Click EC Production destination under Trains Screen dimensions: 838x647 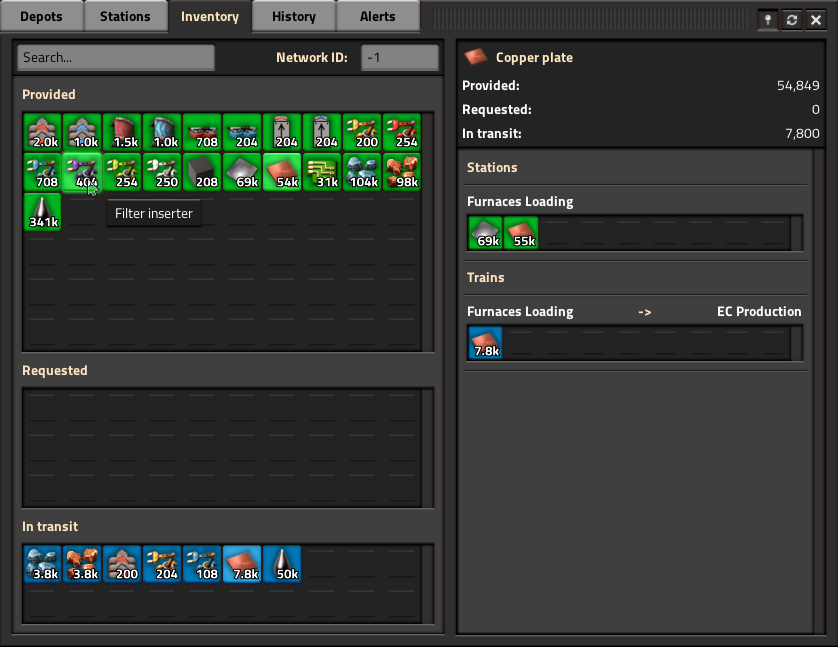759,311
